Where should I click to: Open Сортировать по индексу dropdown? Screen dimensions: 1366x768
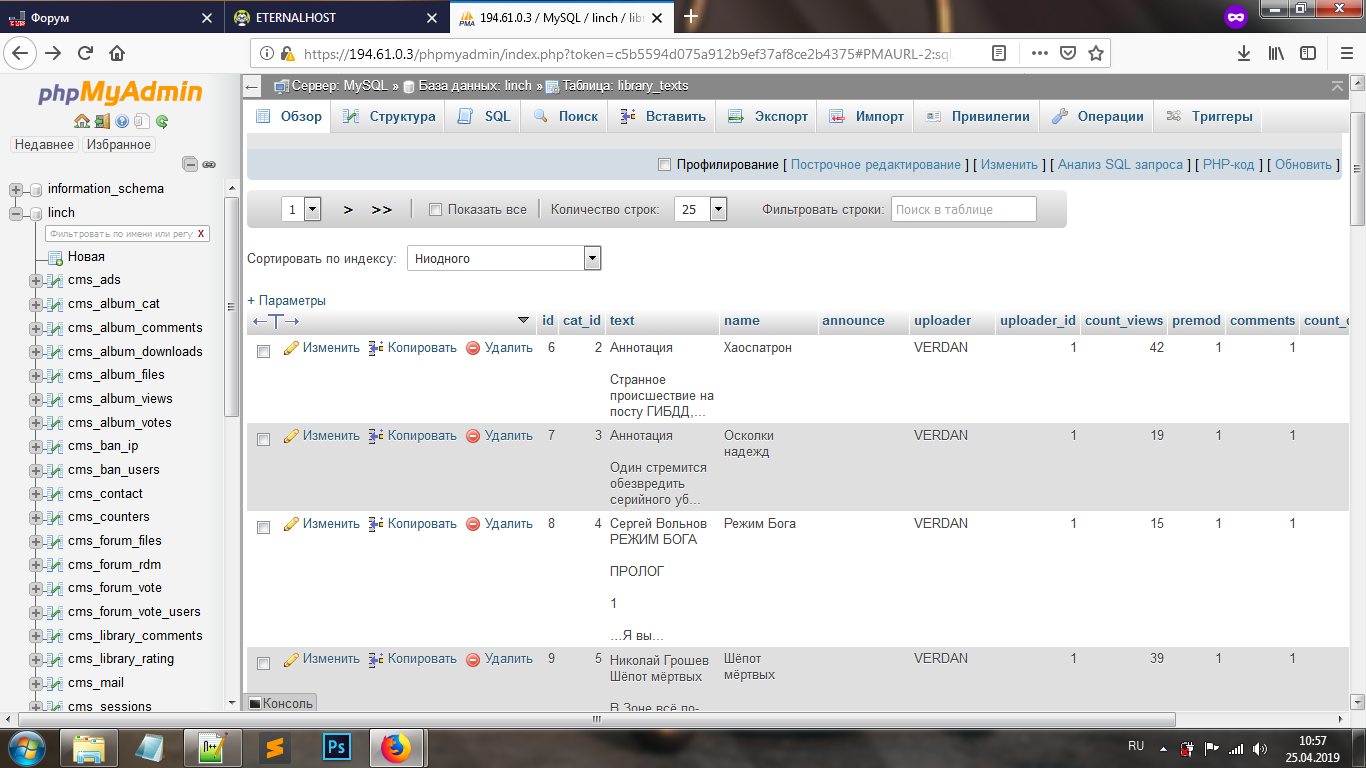[x=504, y=258]
